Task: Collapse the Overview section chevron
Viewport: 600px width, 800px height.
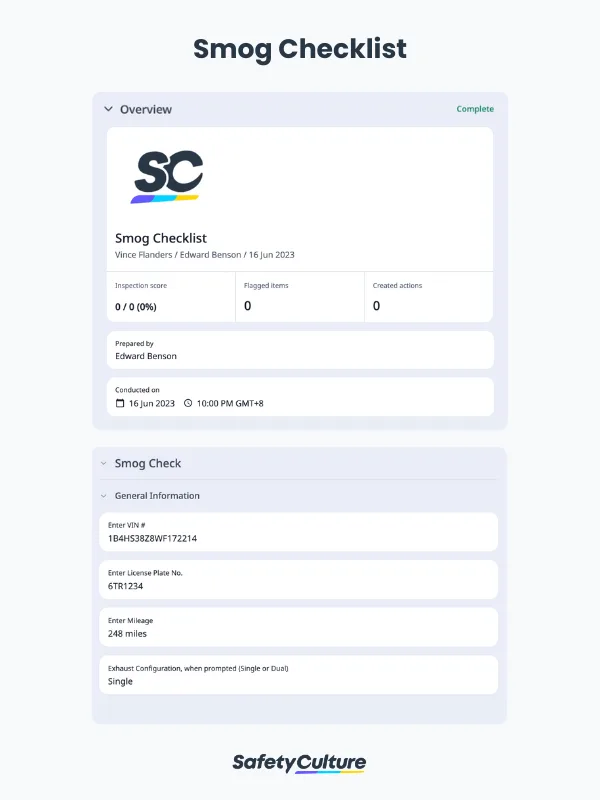Action: click(108, 109)
